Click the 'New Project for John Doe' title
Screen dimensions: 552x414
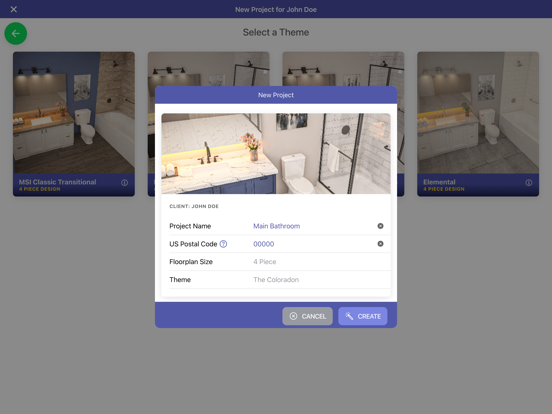point(276,10)
